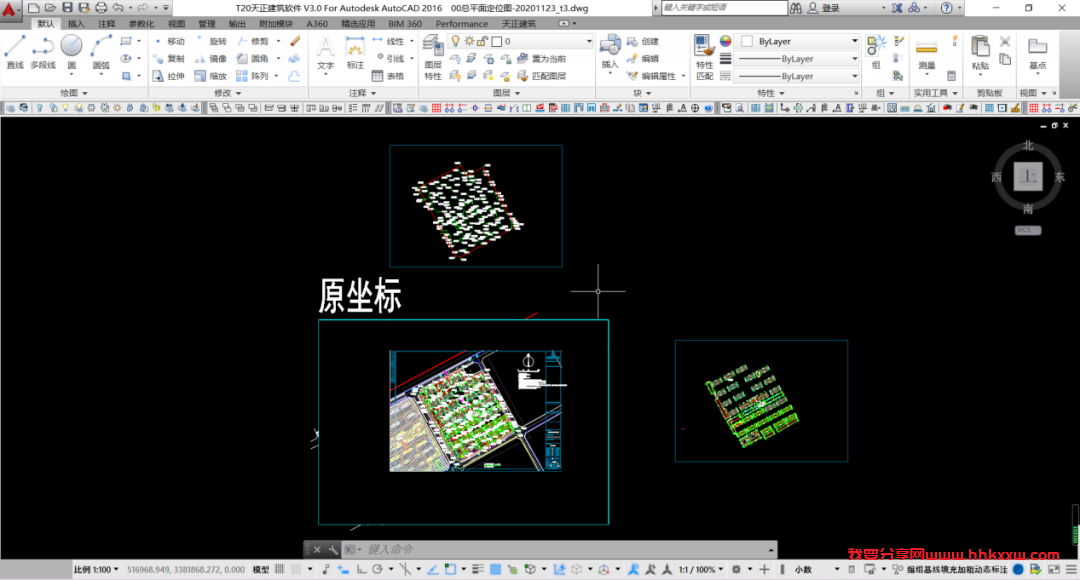Click the Fillet (圆角) command
The height and width of the screenshot is (580, 1080).
(253, 59)
